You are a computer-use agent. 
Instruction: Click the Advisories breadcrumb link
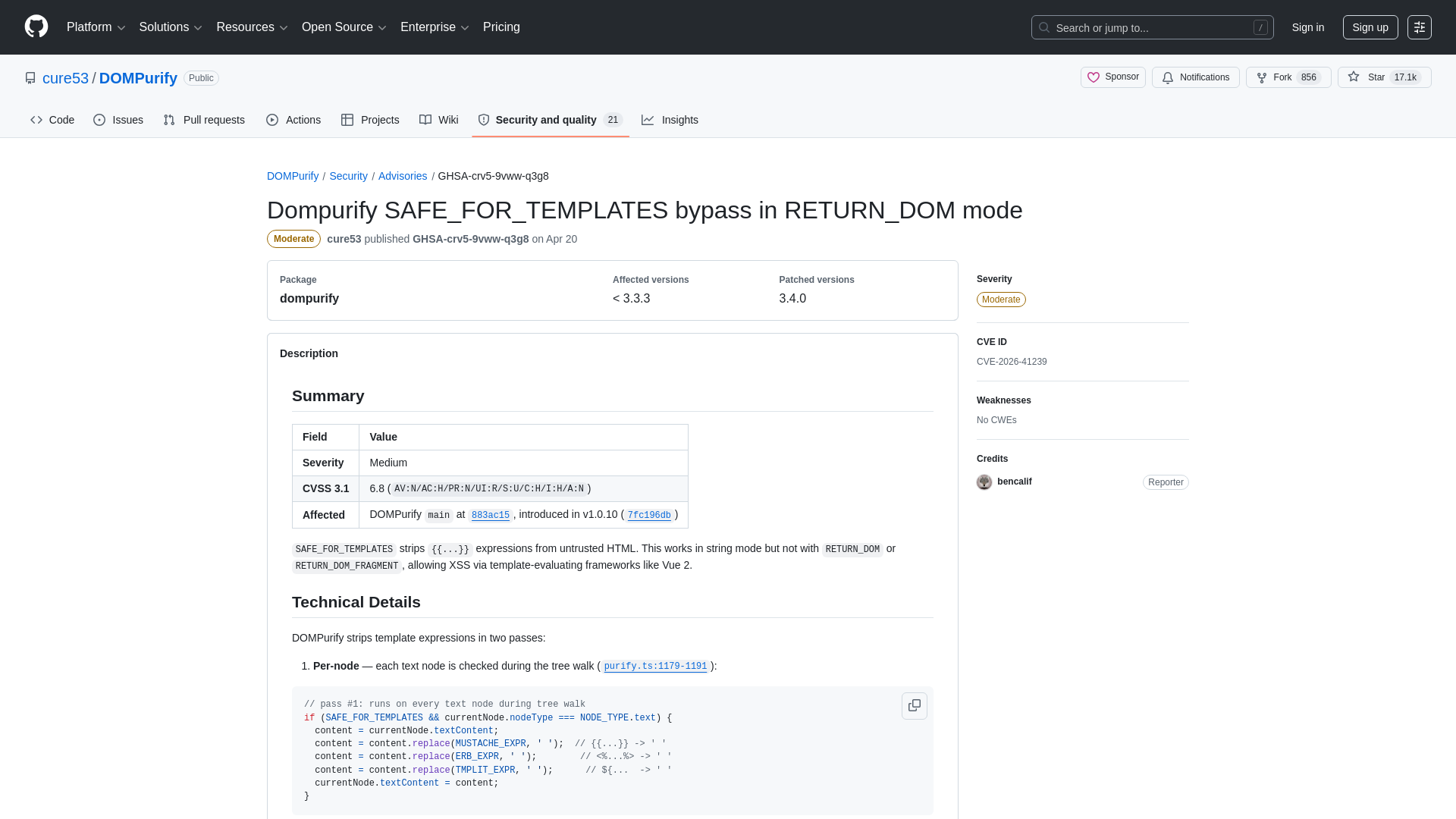(x=403, y=176)
